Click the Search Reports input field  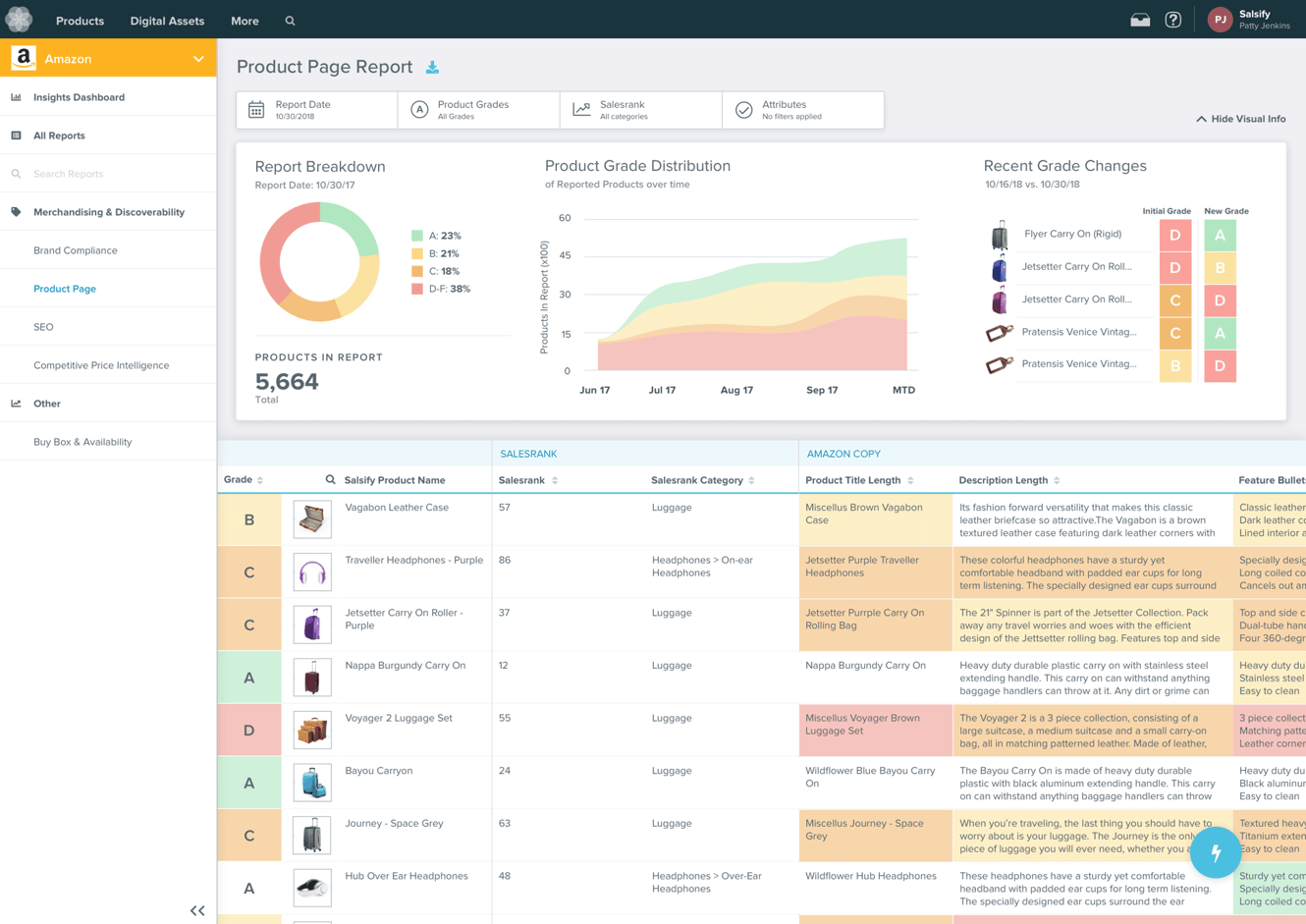pyautogui.click(x=108, y=174)
